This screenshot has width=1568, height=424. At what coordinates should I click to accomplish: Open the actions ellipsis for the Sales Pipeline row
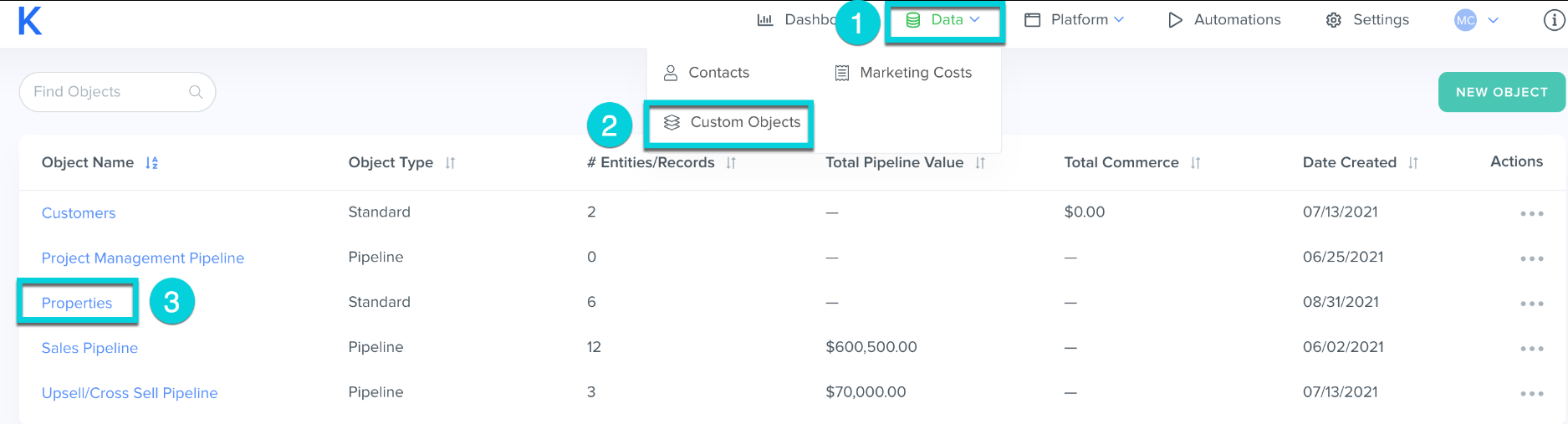(1531, 349)
